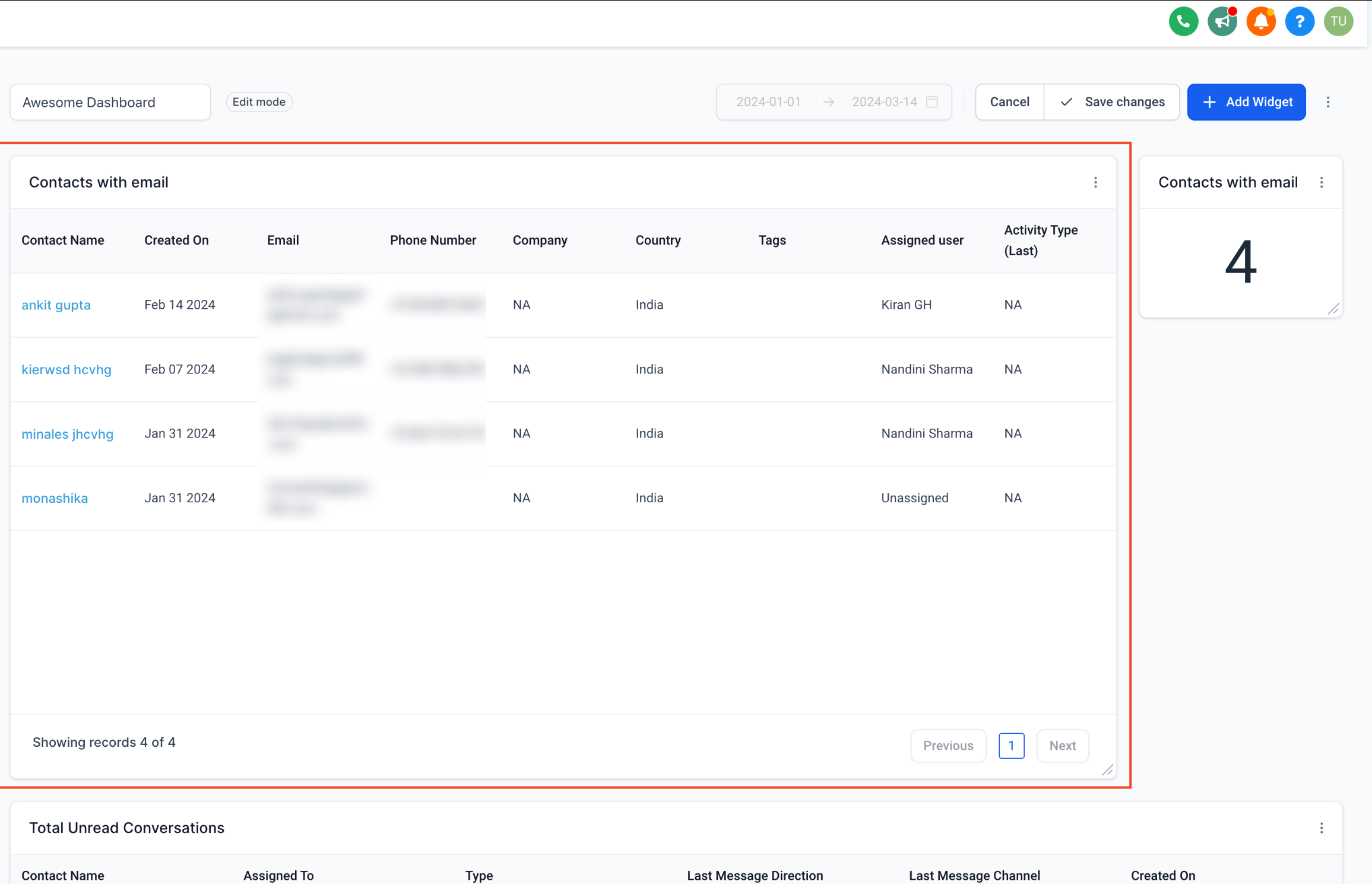Screen dimensions: 1372x884
Task: Open the calendar icon in date range
Action: (x=932, y=102)
